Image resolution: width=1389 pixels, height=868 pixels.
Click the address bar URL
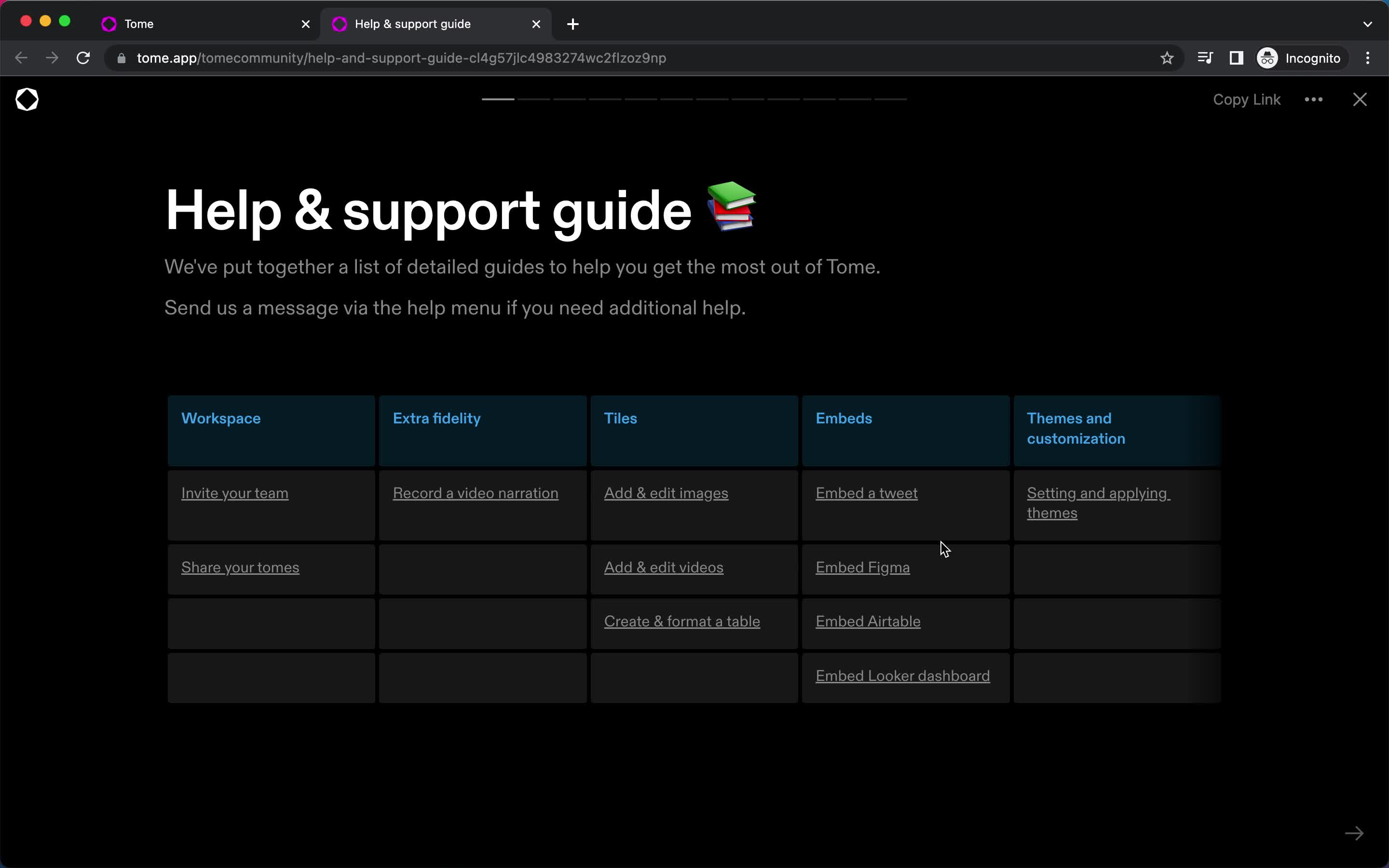[x=401, y=58]
